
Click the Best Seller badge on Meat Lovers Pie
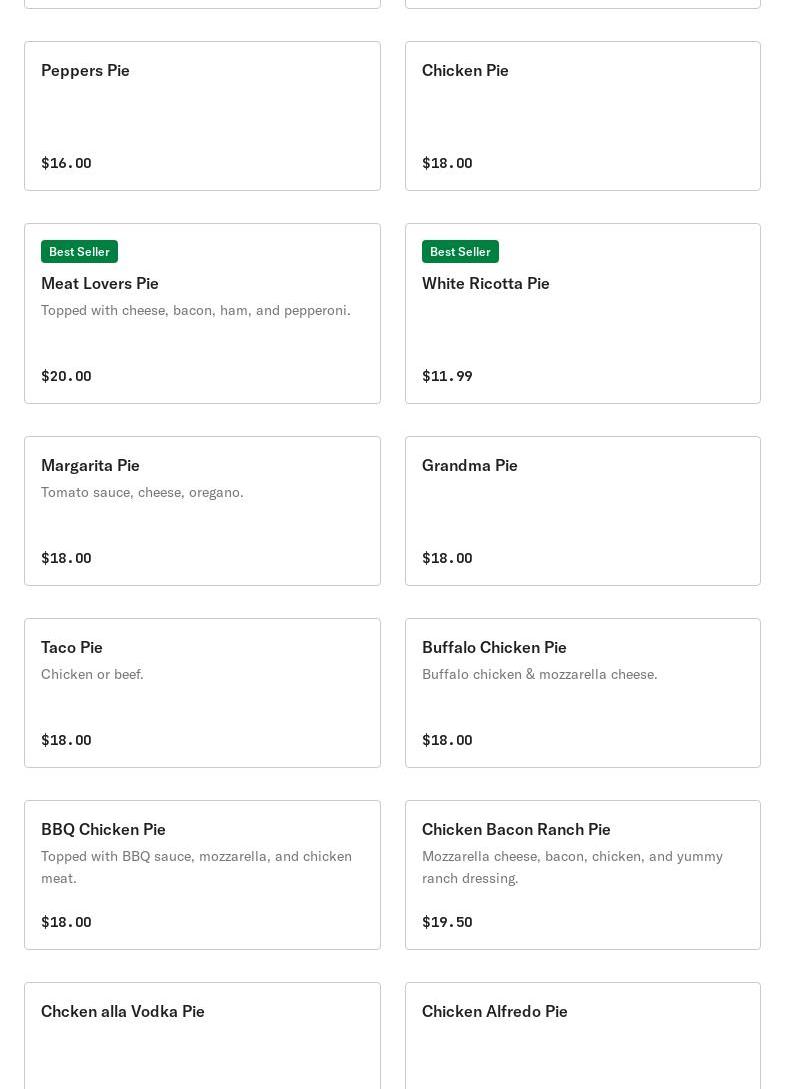click(79, 251)
